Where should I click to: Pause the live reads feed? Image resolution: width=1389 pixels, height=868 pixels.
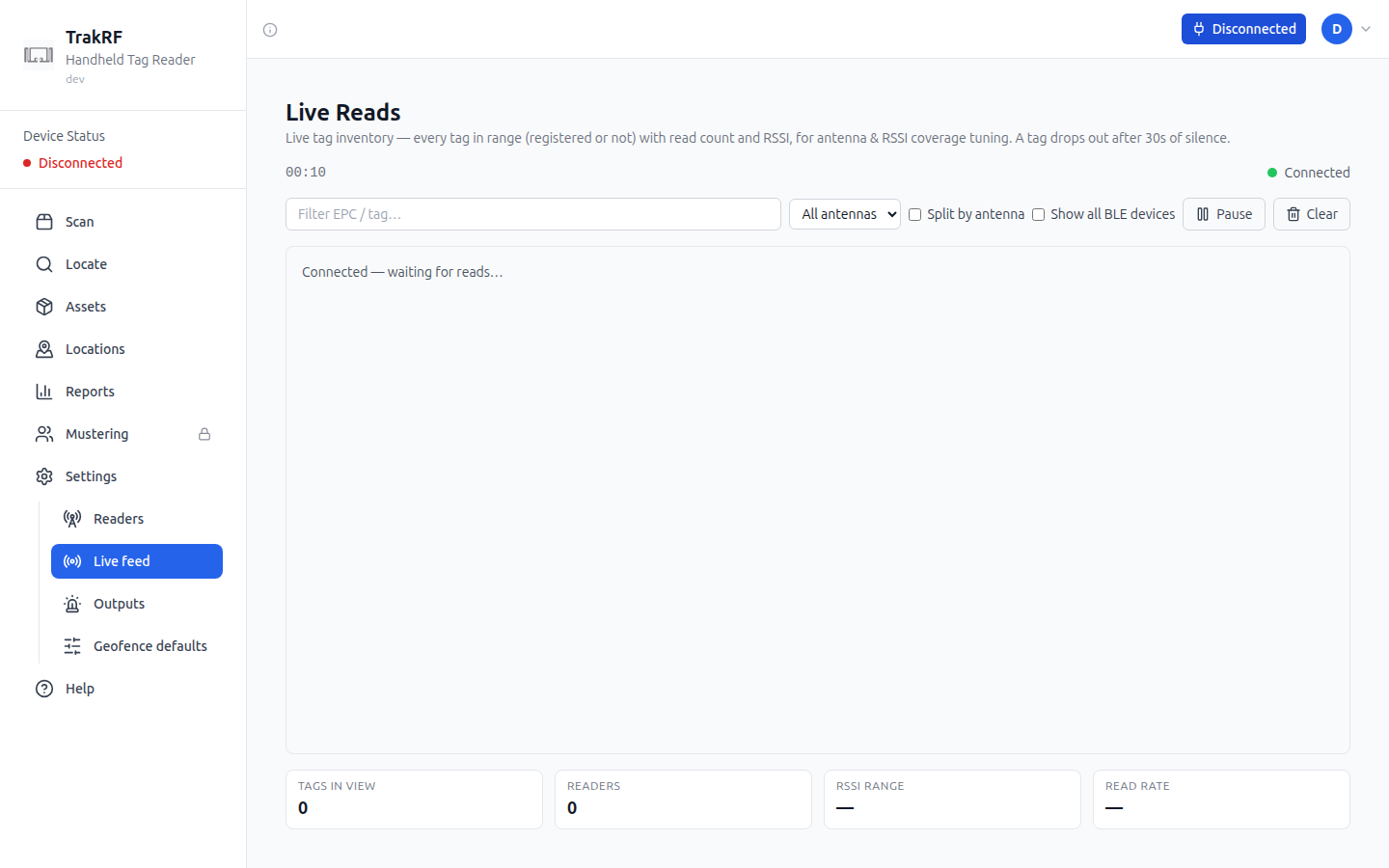pyautogui.click(x=1224, y=214)
